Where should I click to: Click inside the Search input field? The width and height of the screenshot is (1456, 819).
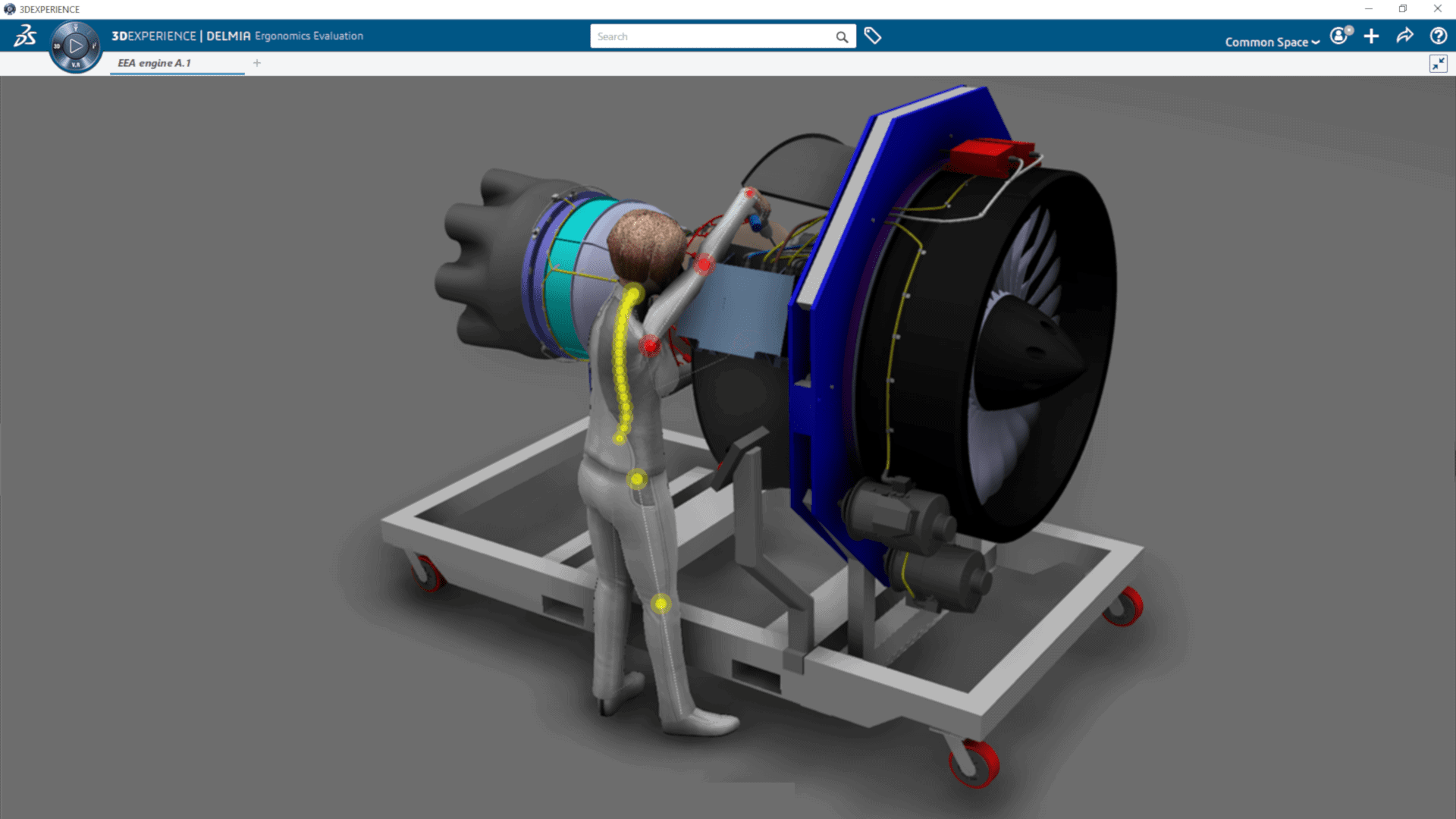point(713,36)
